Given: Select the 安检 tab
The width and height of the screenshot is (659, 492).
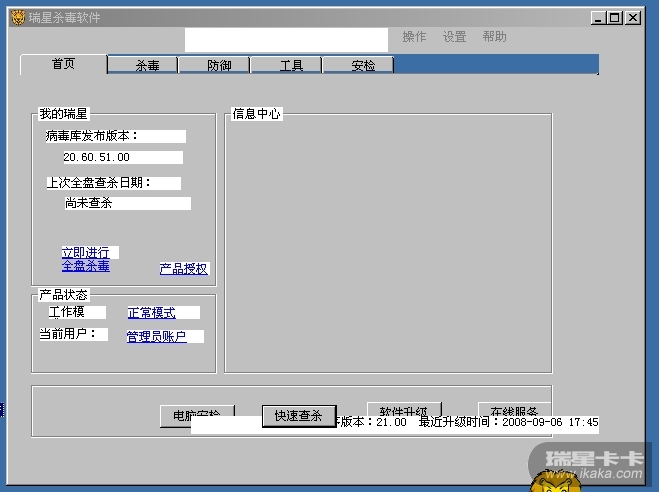Looking at the screenshot, I should [358, 66].
